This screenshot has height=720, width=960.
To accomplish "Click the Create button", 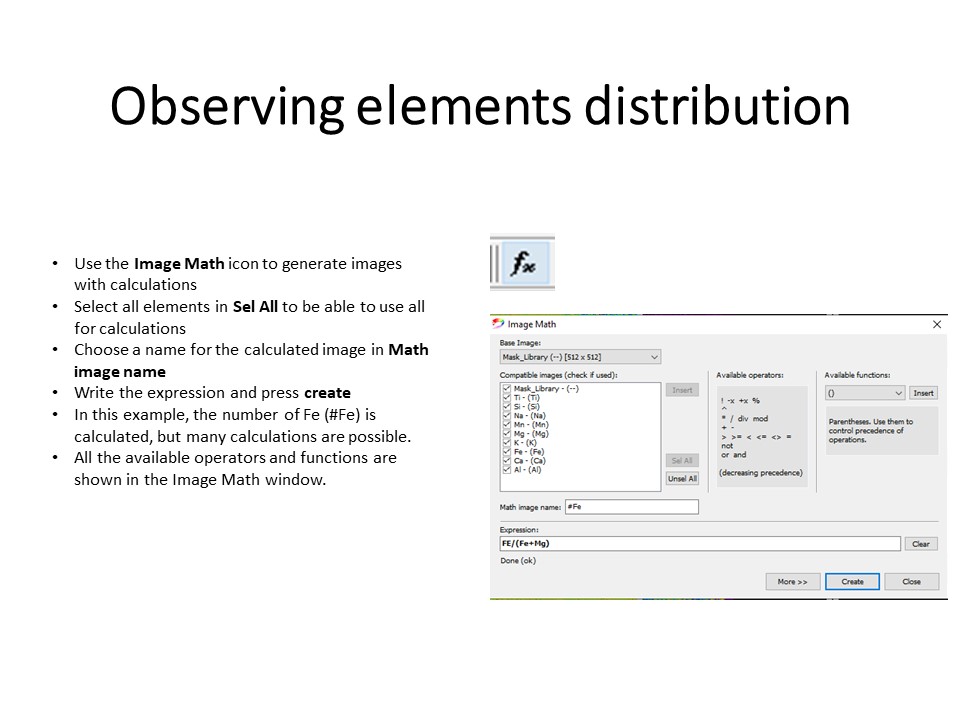I will coord(852,581).
